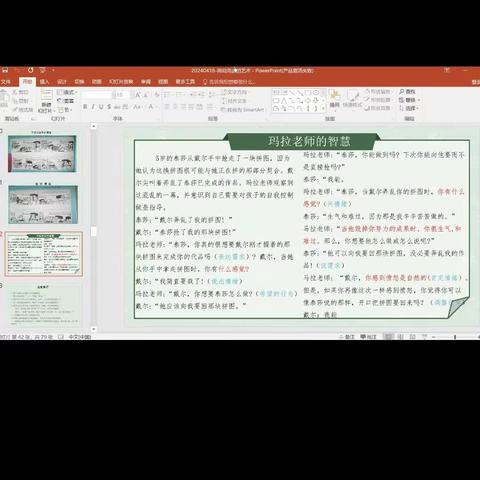Switch to the Home ribbon tab
Image resolution: width=480 pixels, height=480 pixels.
pos(27,82)
